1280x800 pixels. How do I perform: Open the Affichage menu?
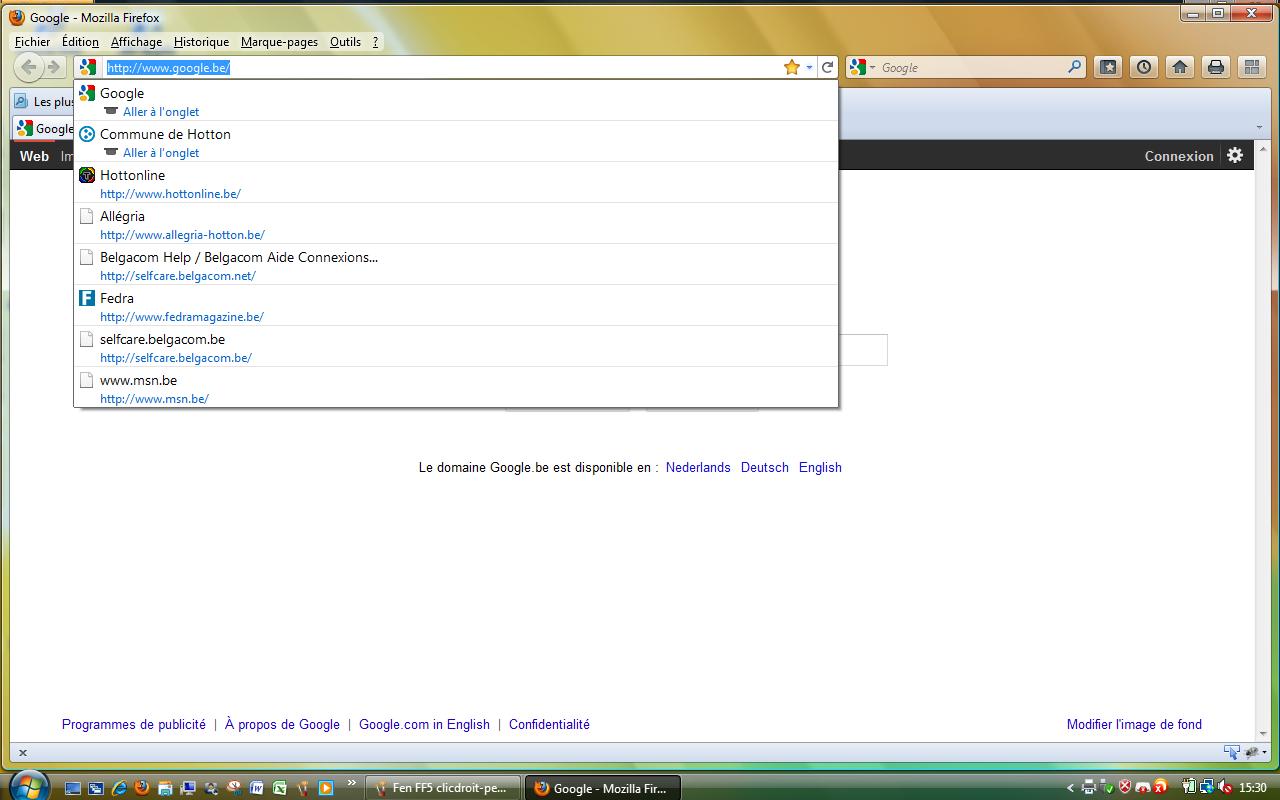point(136,42)
